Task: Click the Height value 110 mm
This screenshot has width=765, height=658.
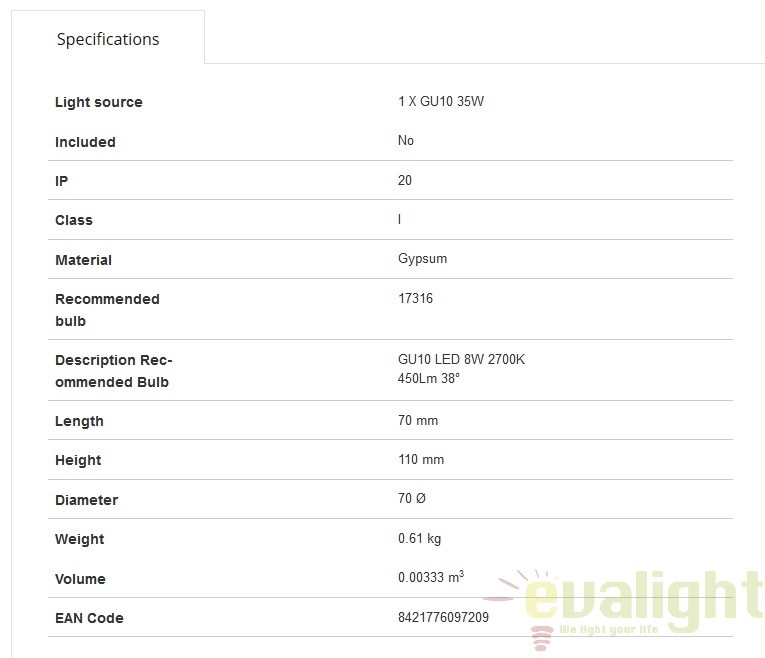Action: (x=421, y=459)
